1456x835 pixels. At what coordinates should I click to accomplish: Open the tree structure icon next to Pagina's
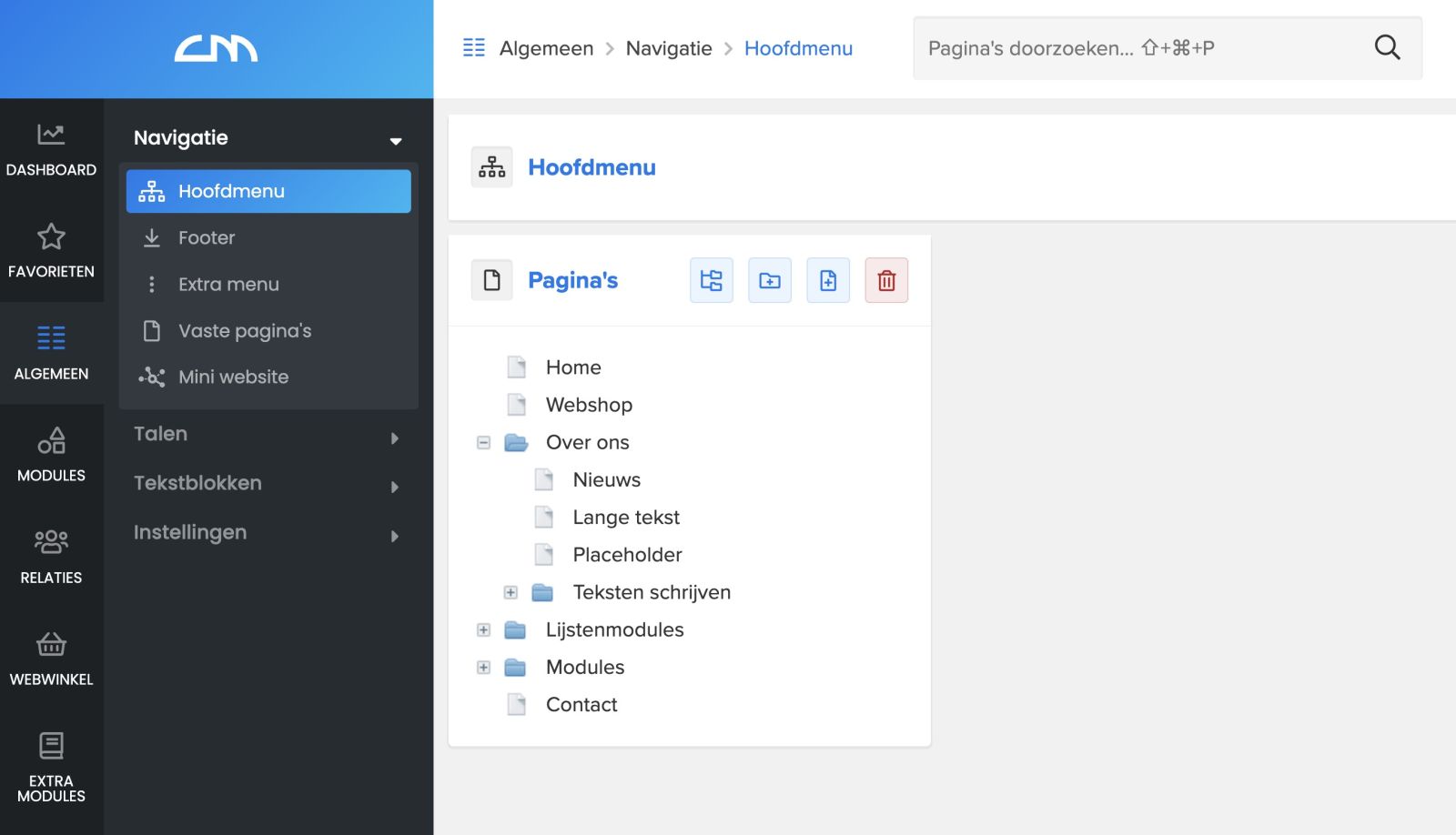[711, 280]
